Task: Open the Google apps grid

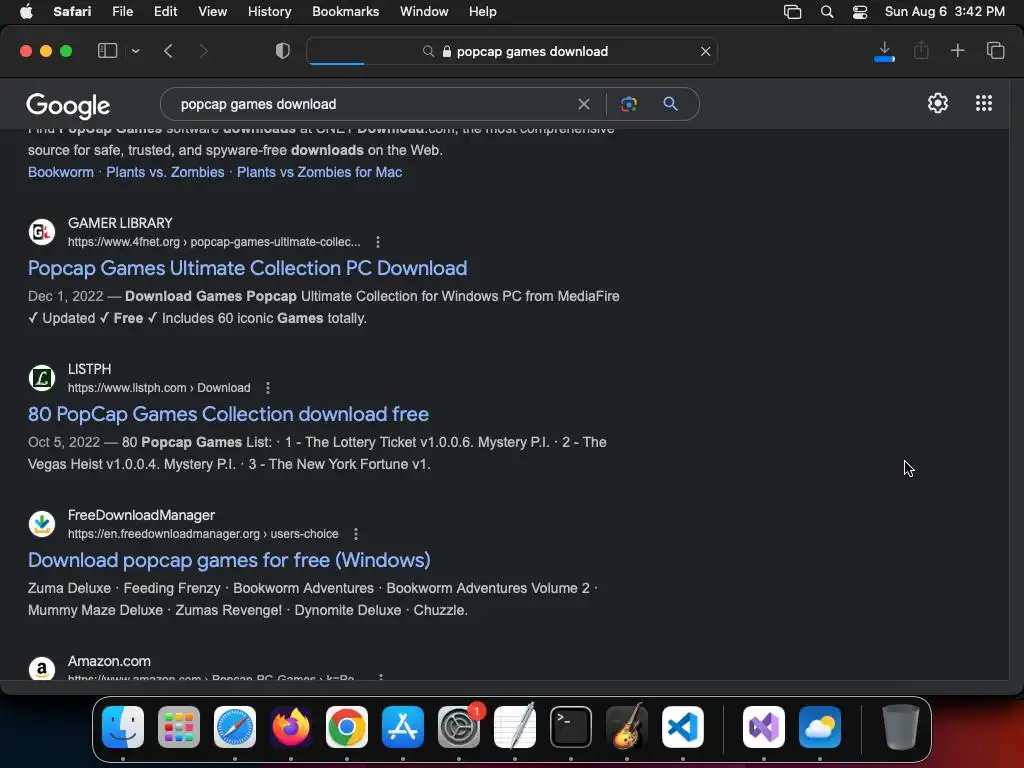Action: [x=984, y=103]
